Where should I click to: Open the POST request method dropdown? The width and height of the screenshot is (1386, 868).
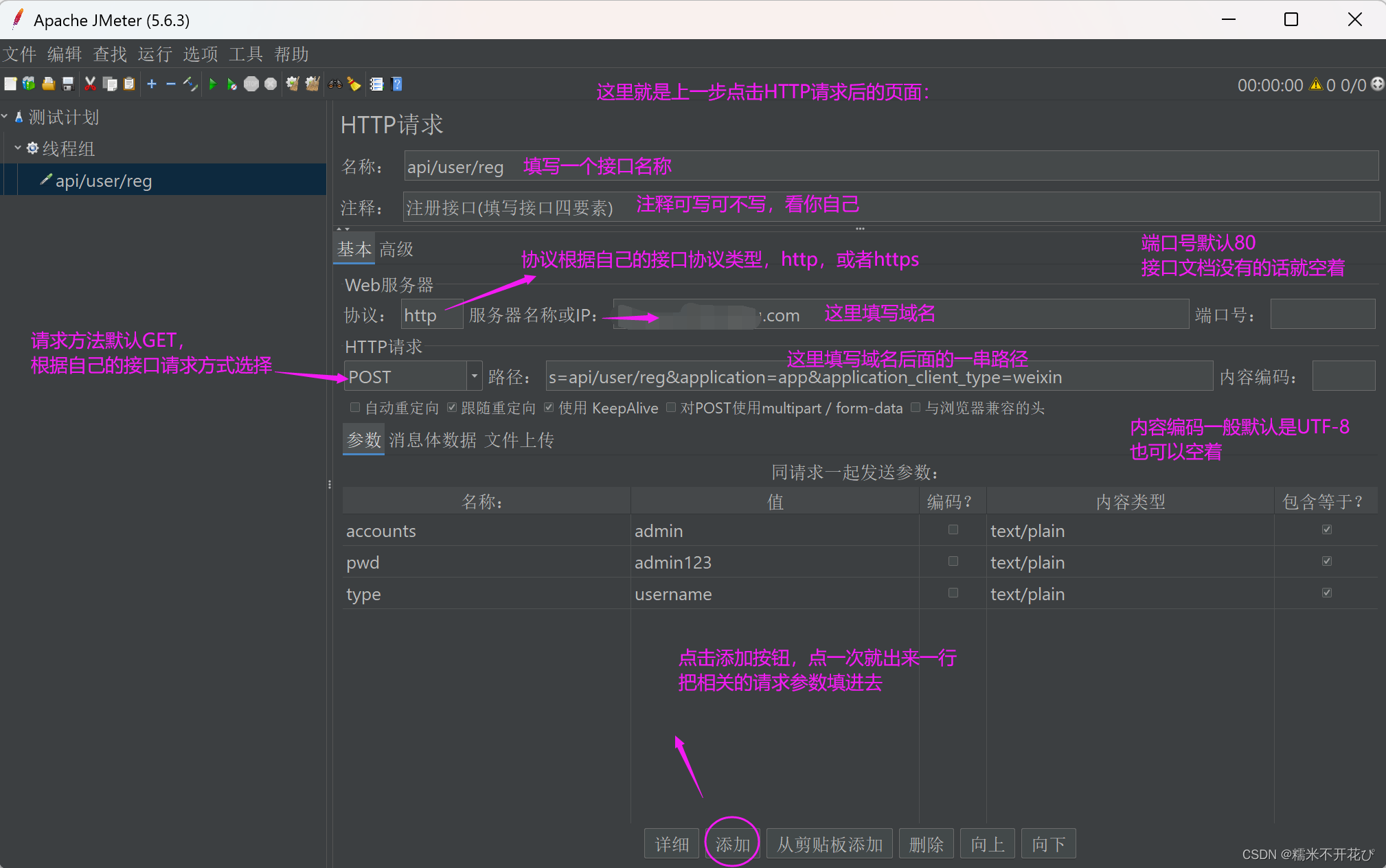[x=473, y=376]
